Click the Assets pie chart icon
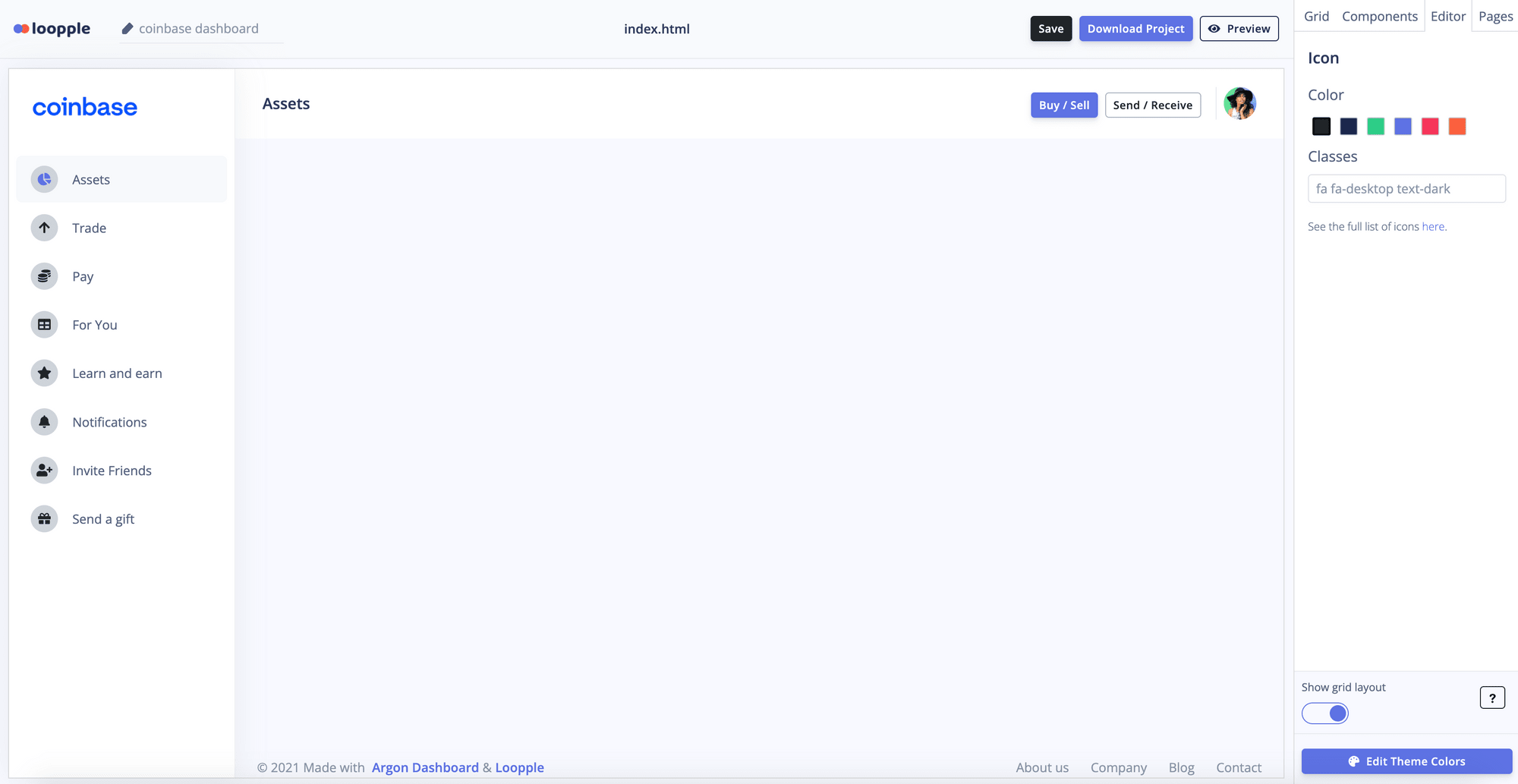Image resolution: width=1518 pixels, height=784 pixels. coord(44,179)
